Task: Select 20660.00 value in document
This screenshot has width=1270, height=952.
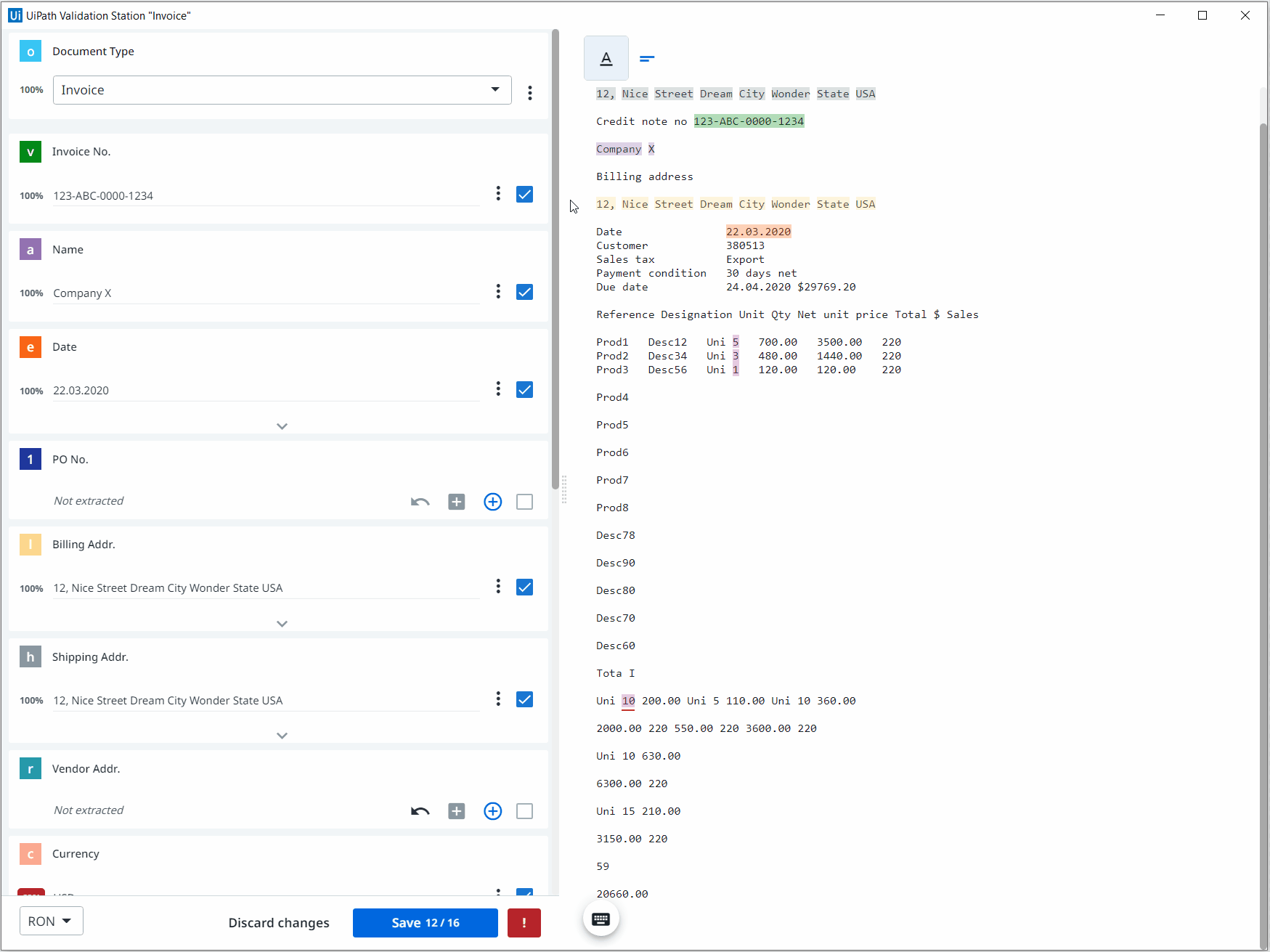Action: tap(622, 894)
